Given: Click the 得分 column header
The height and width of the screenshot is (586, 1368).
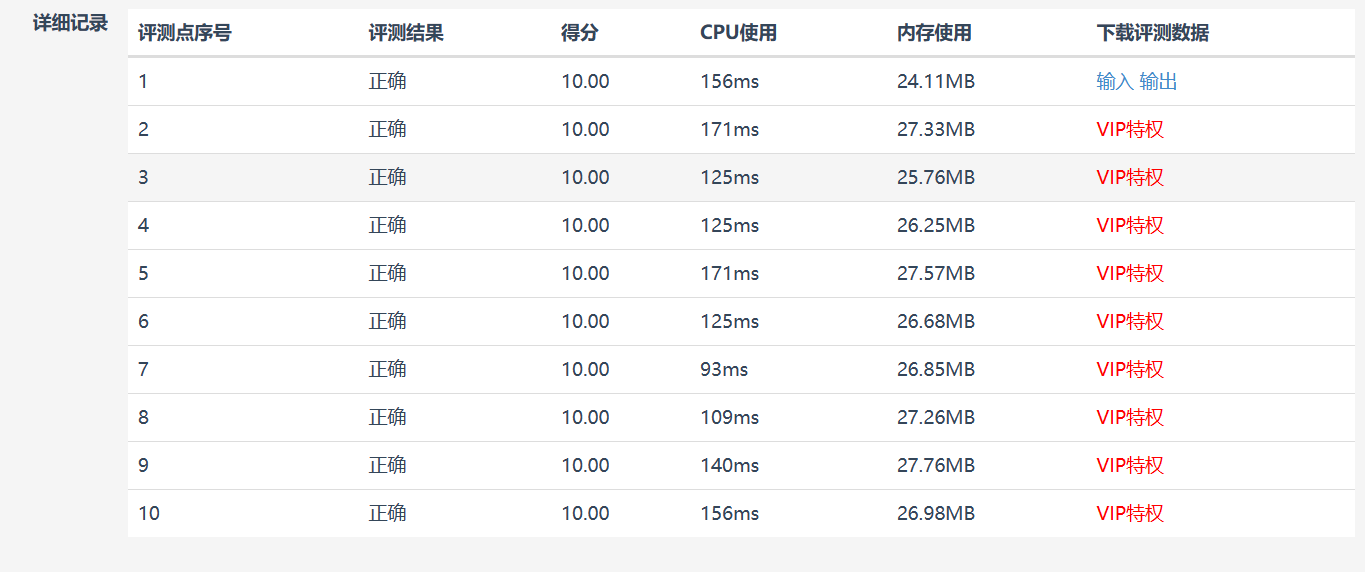Looking at the screenshot, I should (580, 33).
